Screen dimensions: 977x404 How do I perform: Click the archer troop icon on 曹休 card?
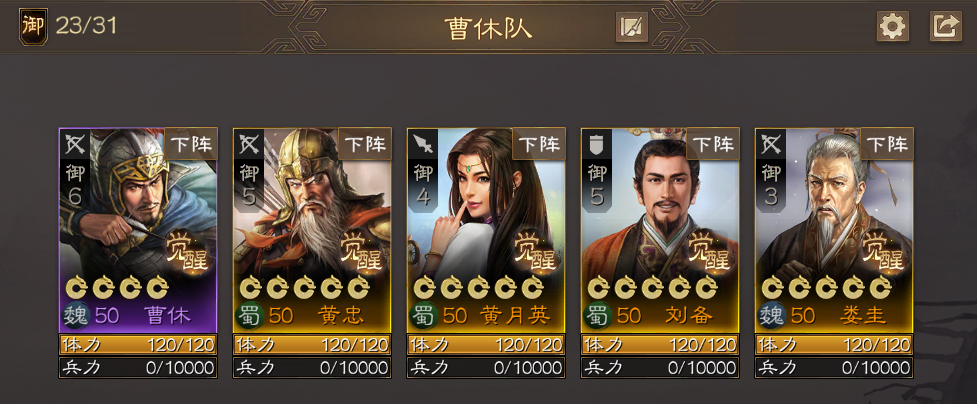[x=74, y=145]
